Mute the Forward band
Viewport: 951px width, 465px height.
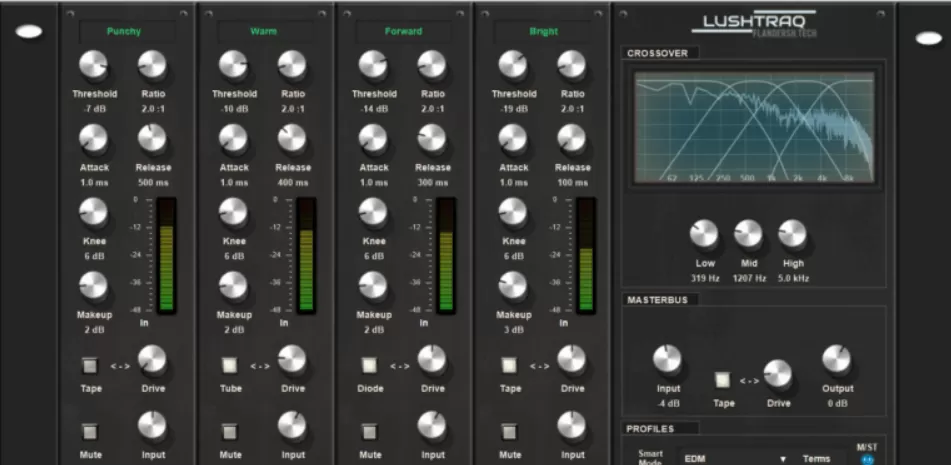pos(369,432)
